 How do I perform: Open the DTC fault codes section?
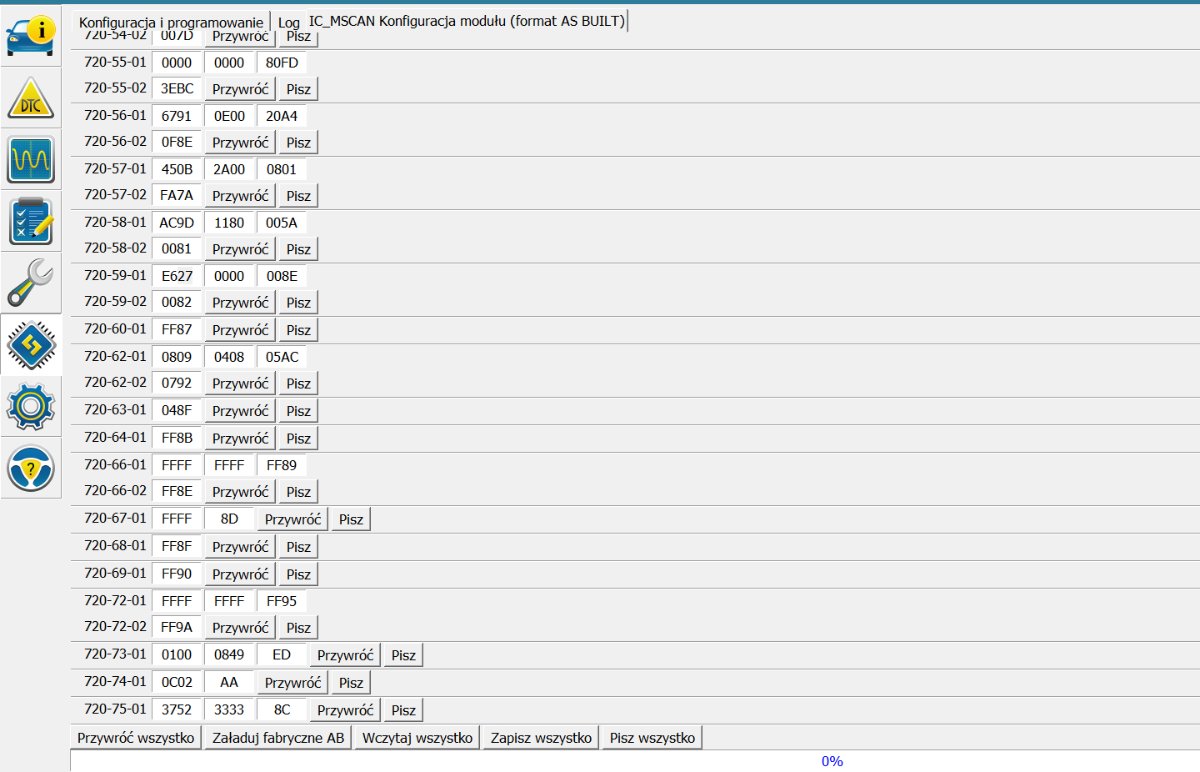coord(31,98)
